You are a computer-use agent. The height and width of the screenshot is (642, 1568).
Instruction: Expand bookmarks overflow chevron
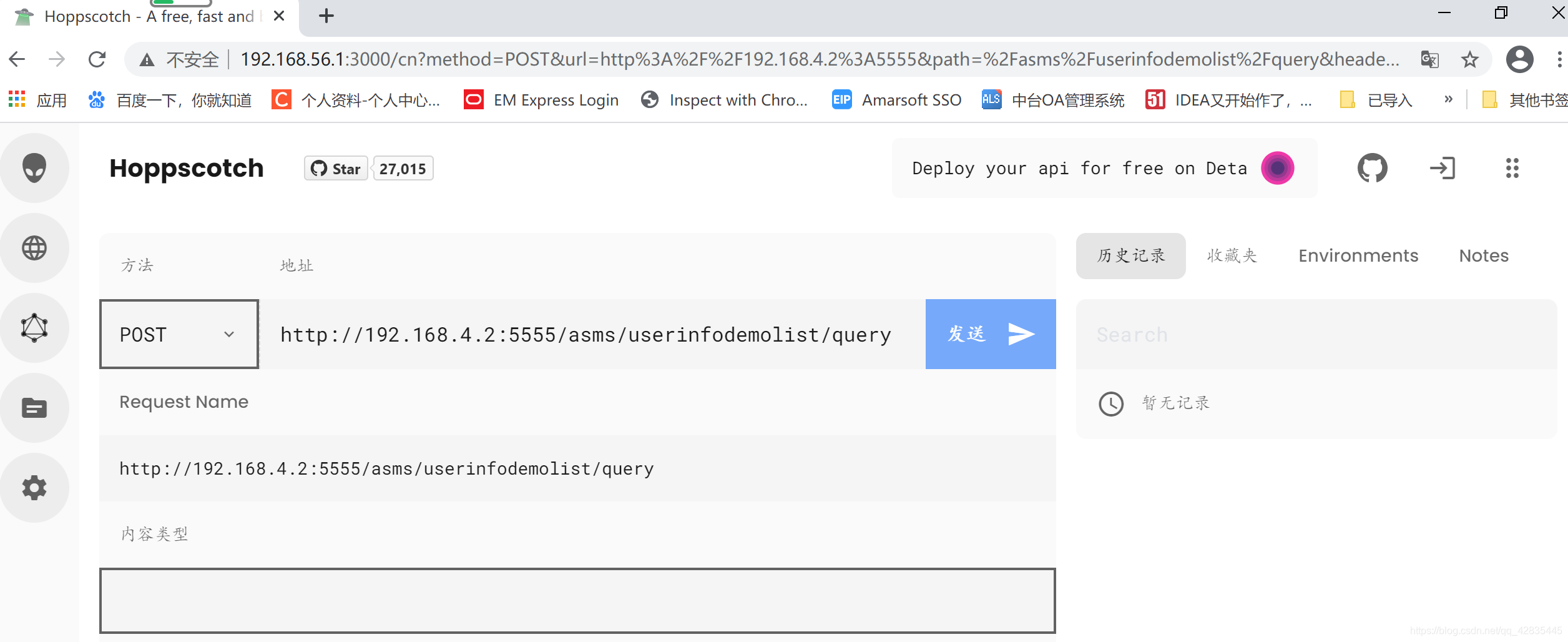pyautogui.click(x=1448, y=99)
